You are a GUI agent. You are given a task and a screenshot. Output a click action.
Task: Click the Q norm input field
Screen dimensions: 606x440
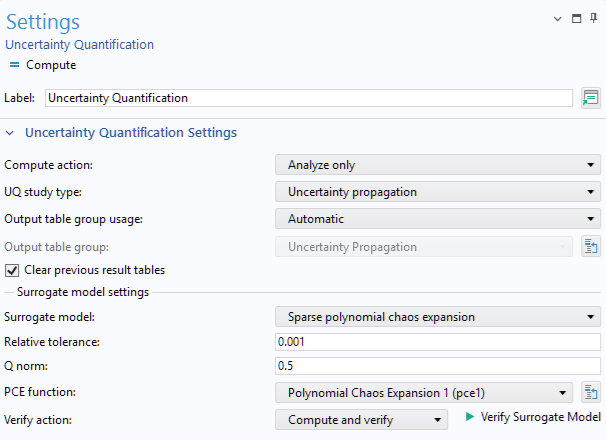[438, 366]
